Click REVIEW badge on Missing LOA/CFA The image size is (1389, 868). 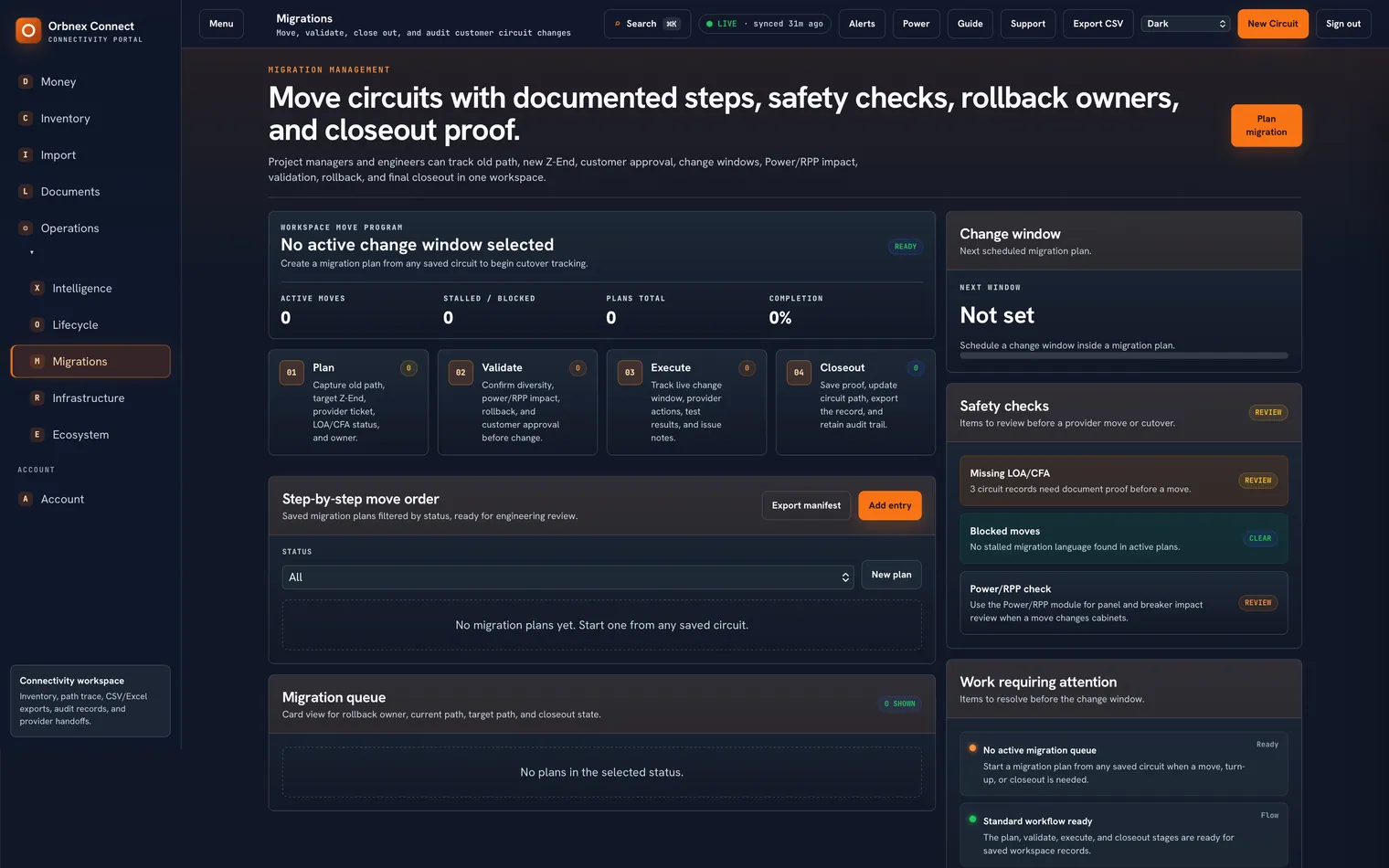click(x=1258, y=481)
